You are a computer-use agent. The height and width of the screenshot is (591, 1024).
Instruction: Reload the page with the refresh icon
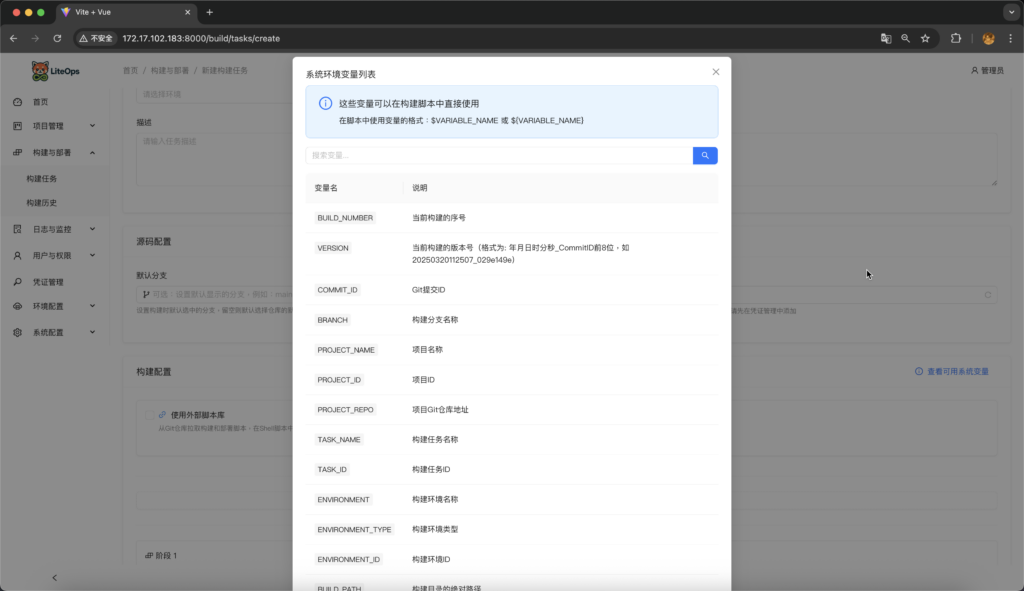(57, 38)
